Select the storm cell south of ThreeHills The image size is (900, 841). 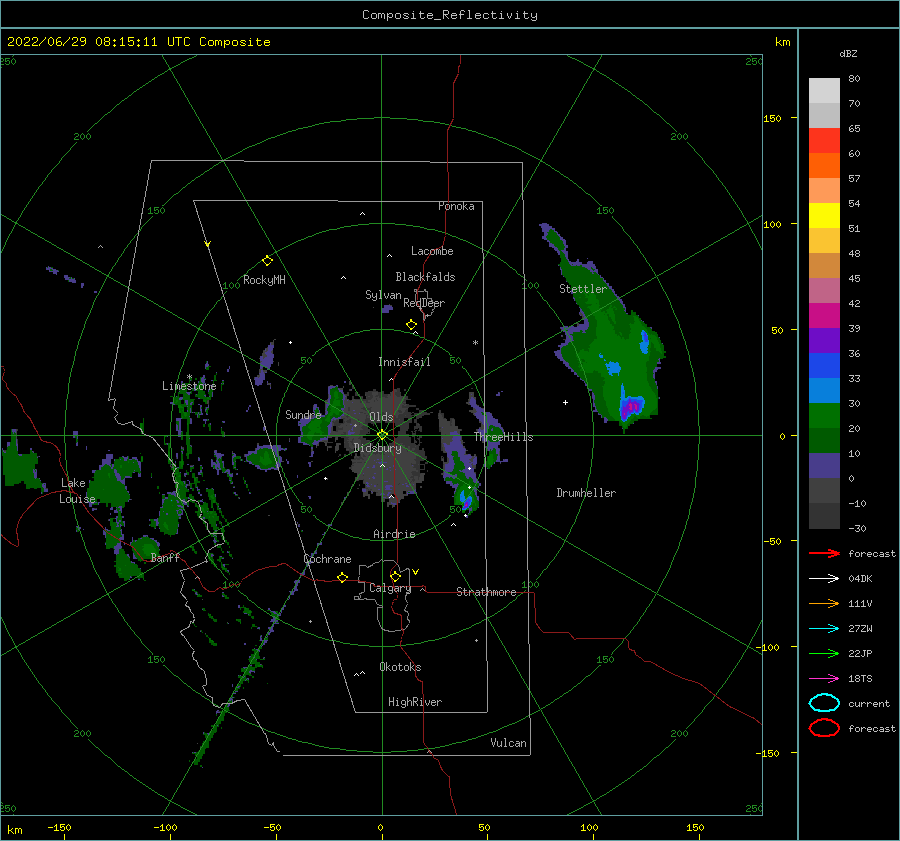[465, 498]
